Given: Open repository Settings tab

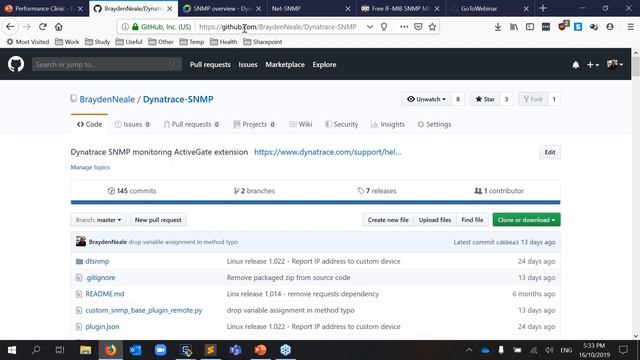Looking at the screenshot, I should coord(434,124).
